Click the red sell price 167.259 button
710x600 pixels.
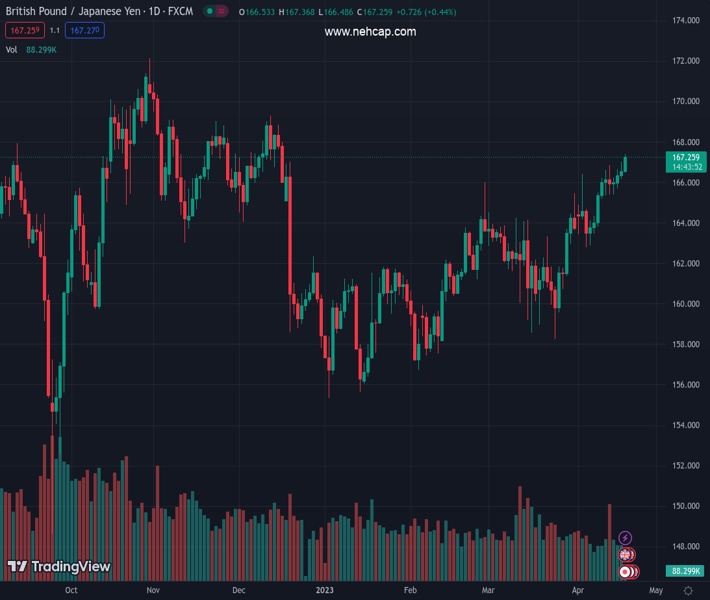click(23, 31)
